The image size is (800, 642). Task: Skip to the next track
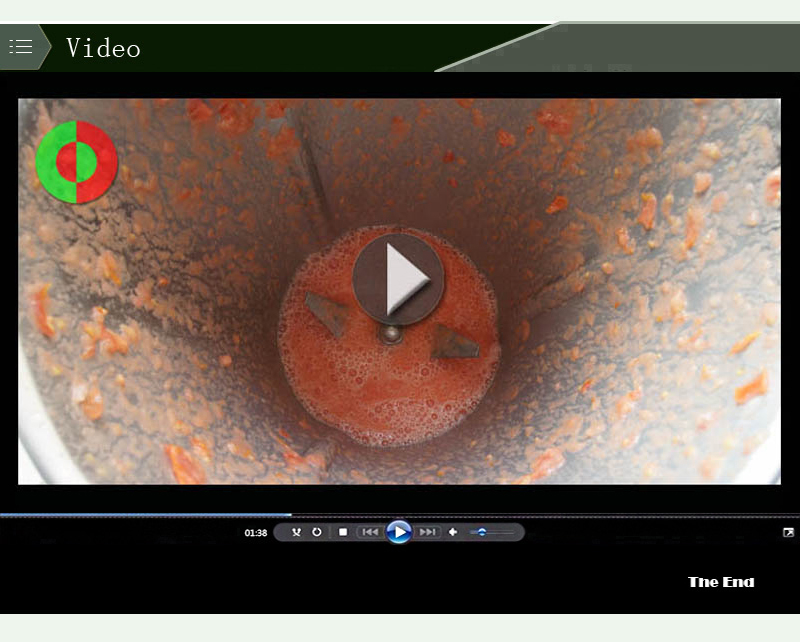click(428, 532)
